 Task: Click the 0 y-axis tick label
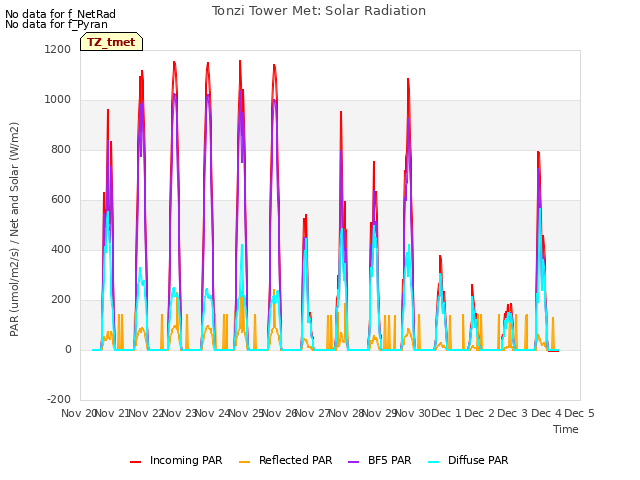69,349
